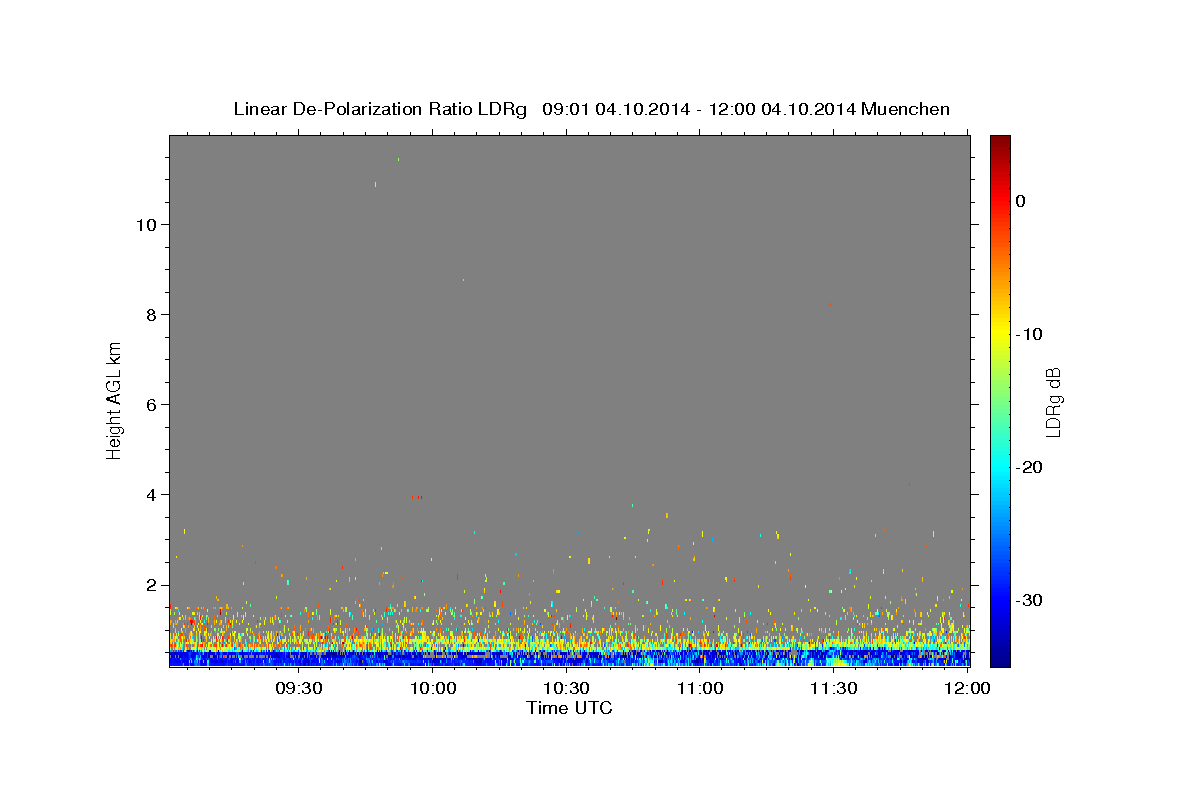Click the height tick label 8
Screen dimensions: 1200x800
[149, 315]
